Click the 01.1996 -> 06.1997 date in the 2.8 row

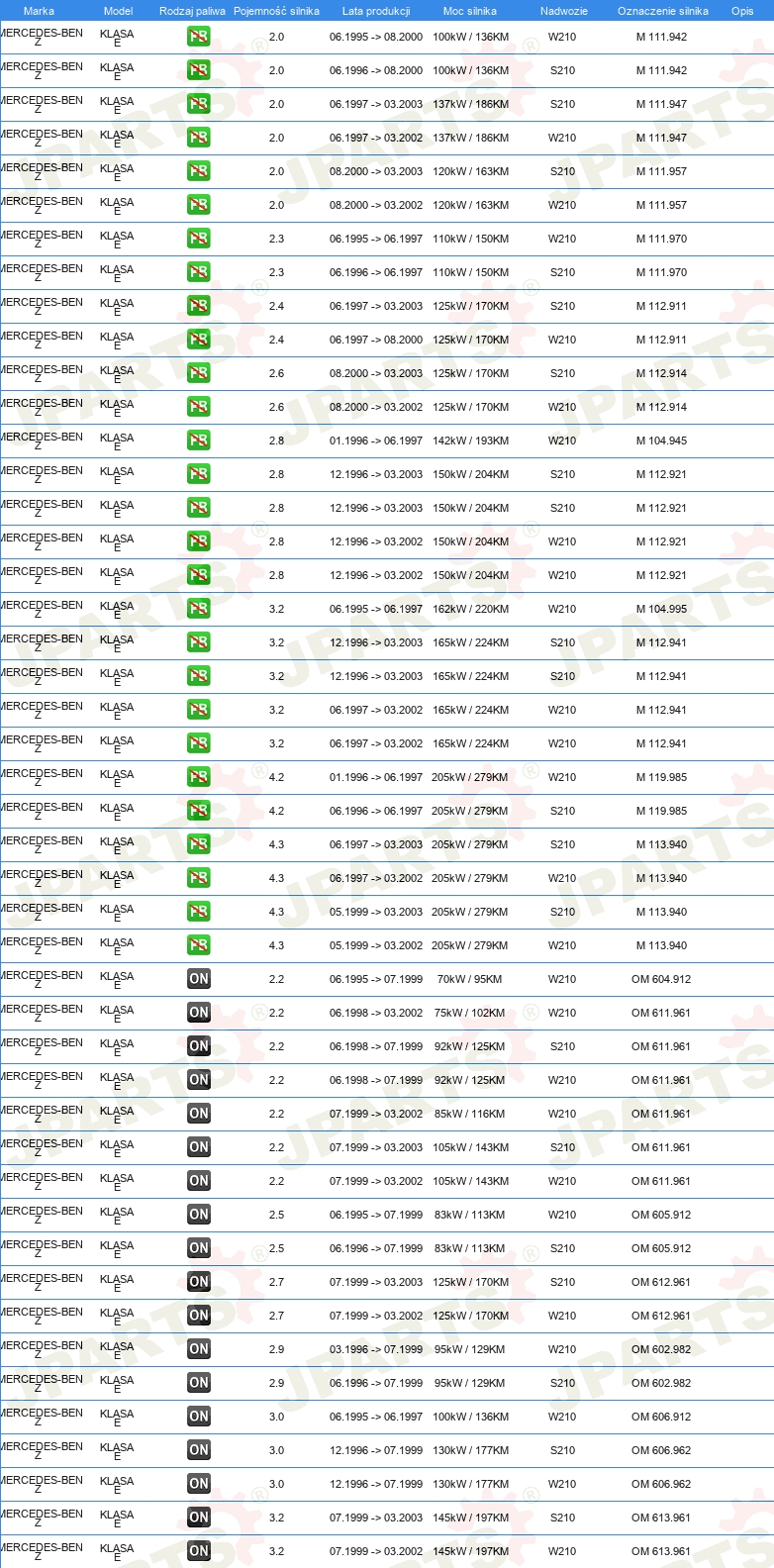pos(376,441)
